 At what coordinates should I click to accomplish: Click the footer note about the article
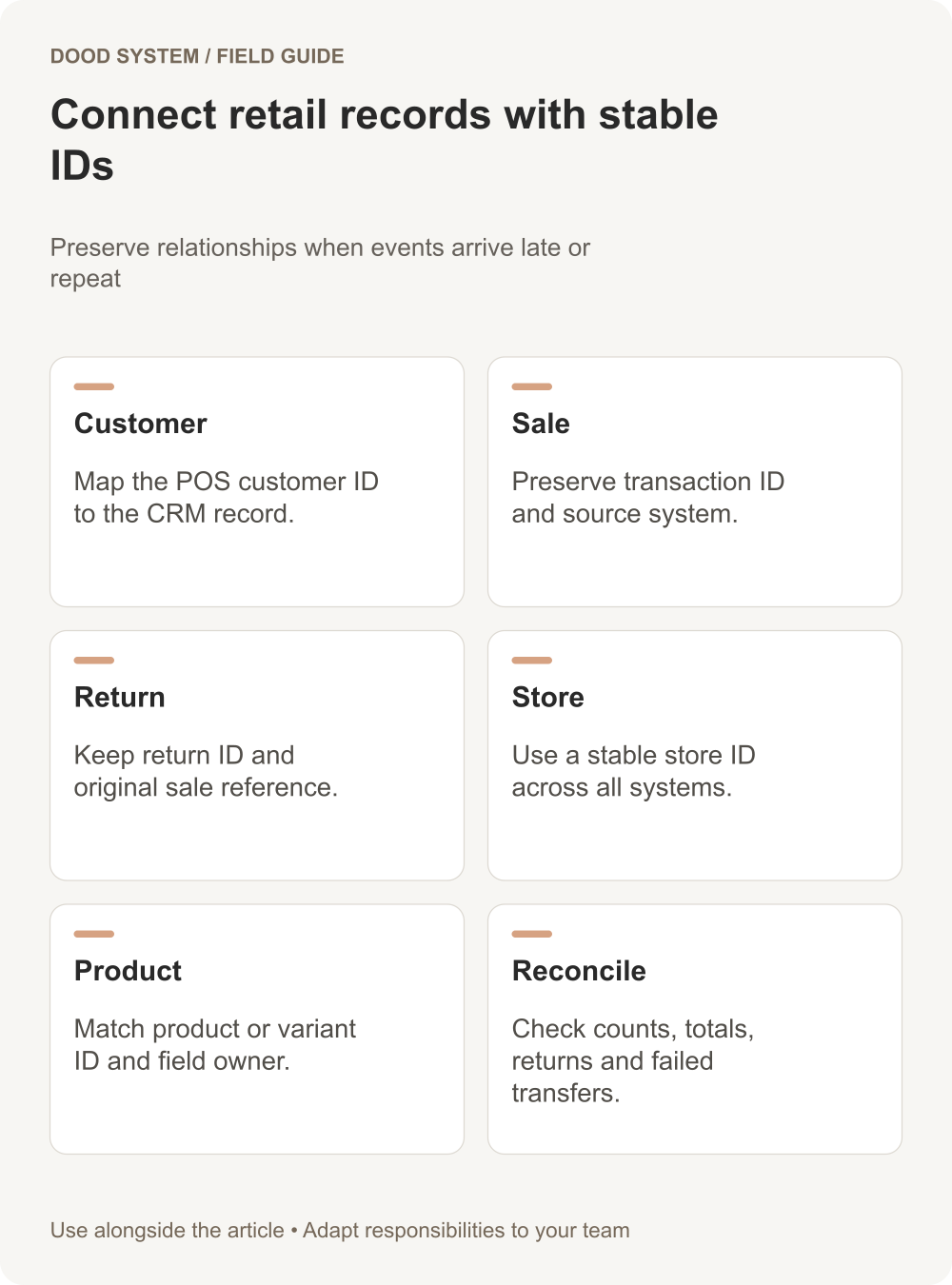click(x=340, y=1230)
